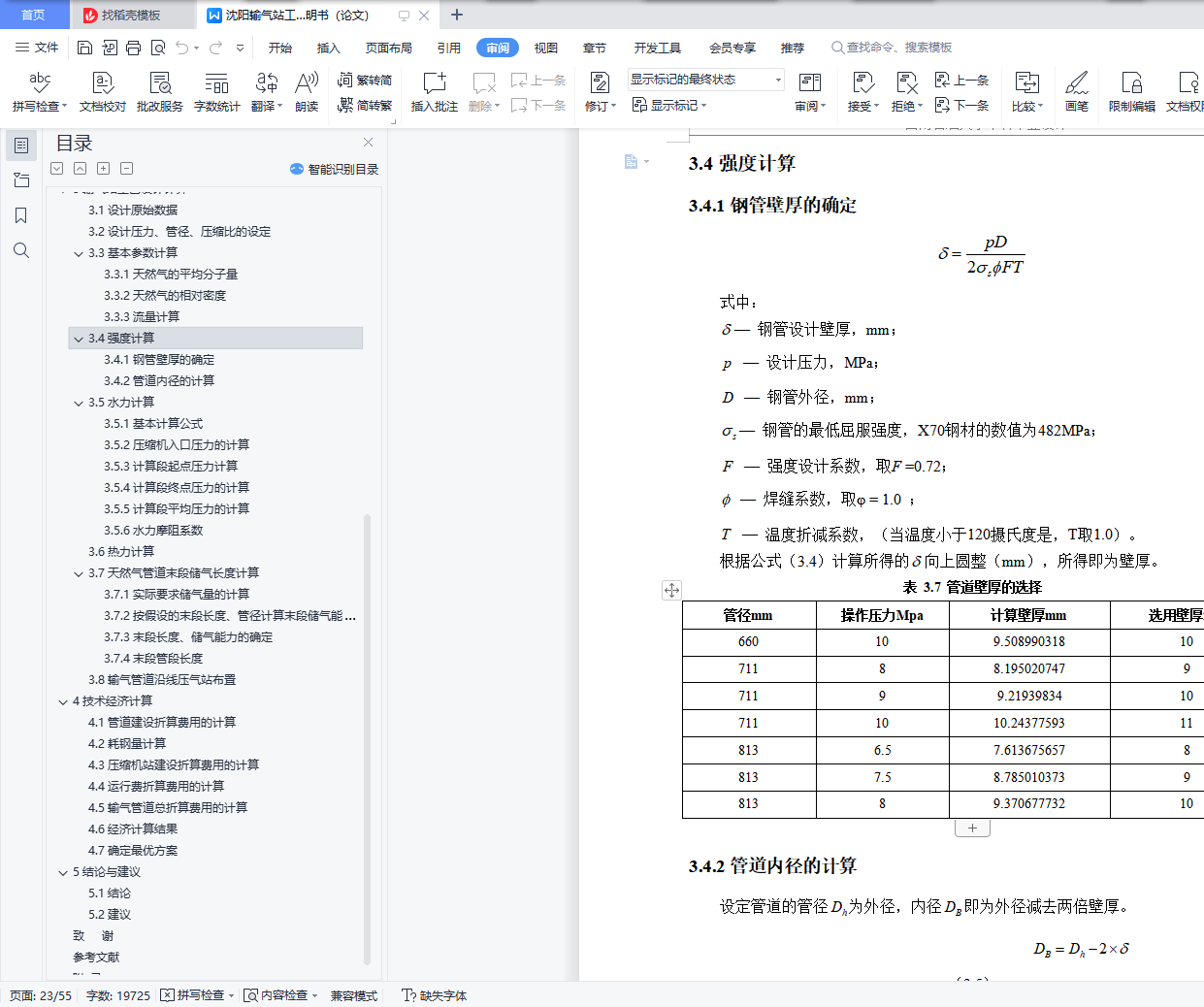Open the chapter navigation icon in left sidebar
The width and height of the screenshot is (1204, 1007).
coord(21,180)
